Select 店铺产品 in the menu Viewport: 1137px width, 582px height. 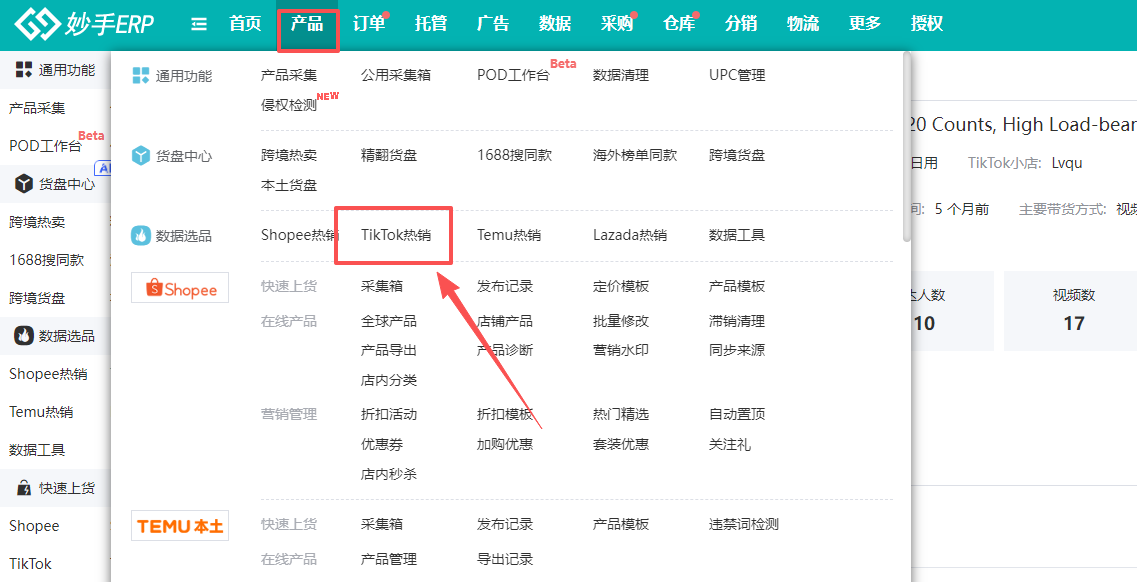pos(505,321)
